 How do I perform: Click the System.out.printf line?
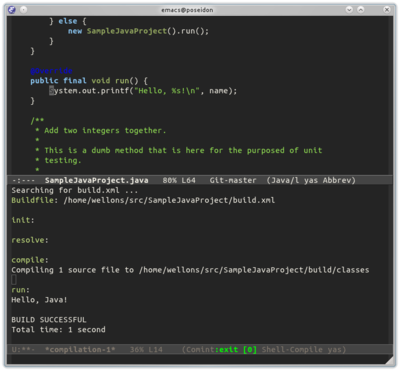[x=143, y=91]
